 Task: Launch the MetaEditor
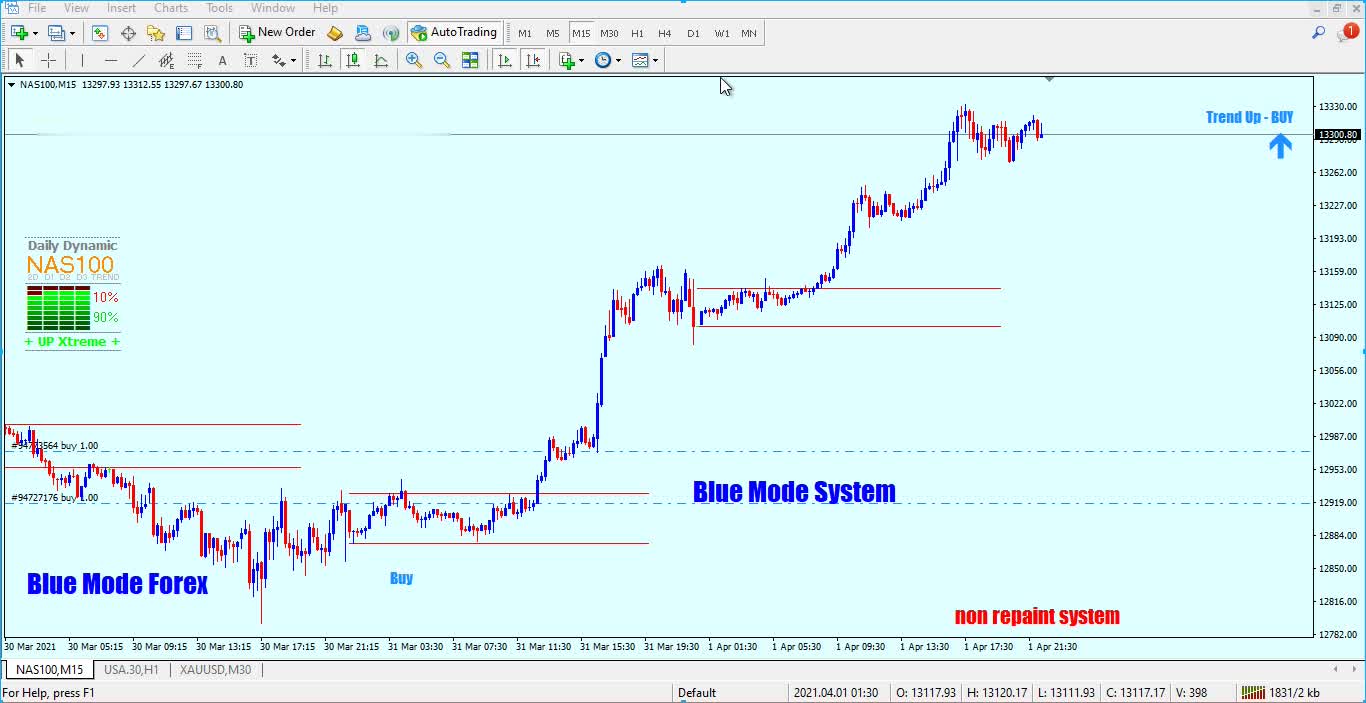point(335,33)
